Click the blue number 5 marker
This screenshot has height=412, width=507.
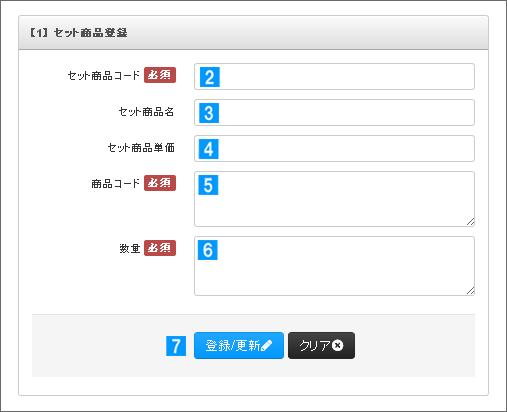pos(208,185)
